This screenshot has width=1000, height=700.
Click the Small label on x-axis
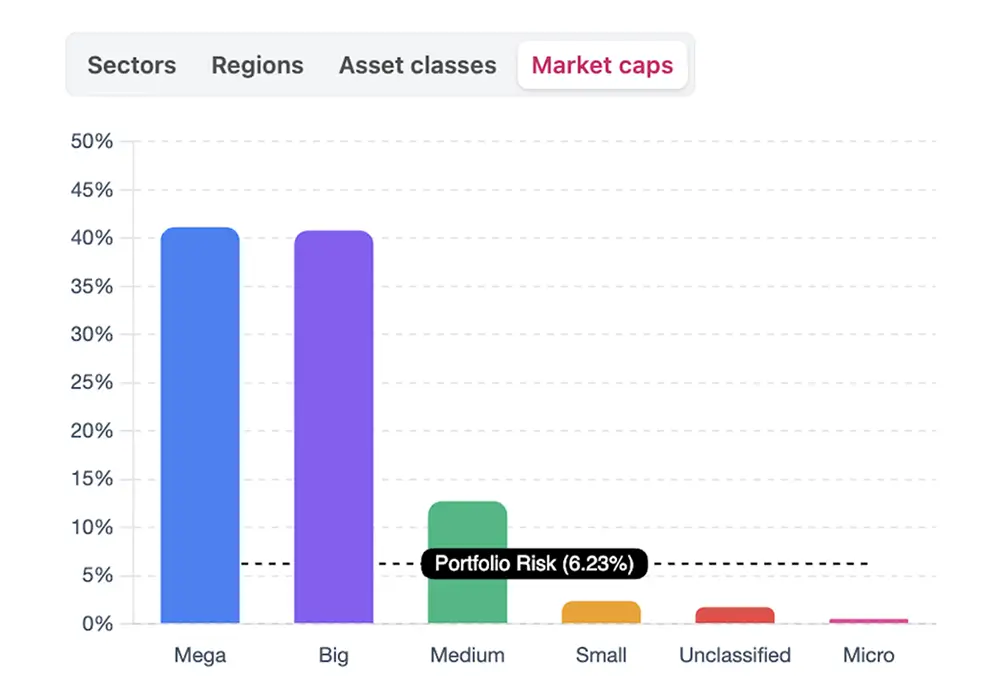click(x=601, y=655)
